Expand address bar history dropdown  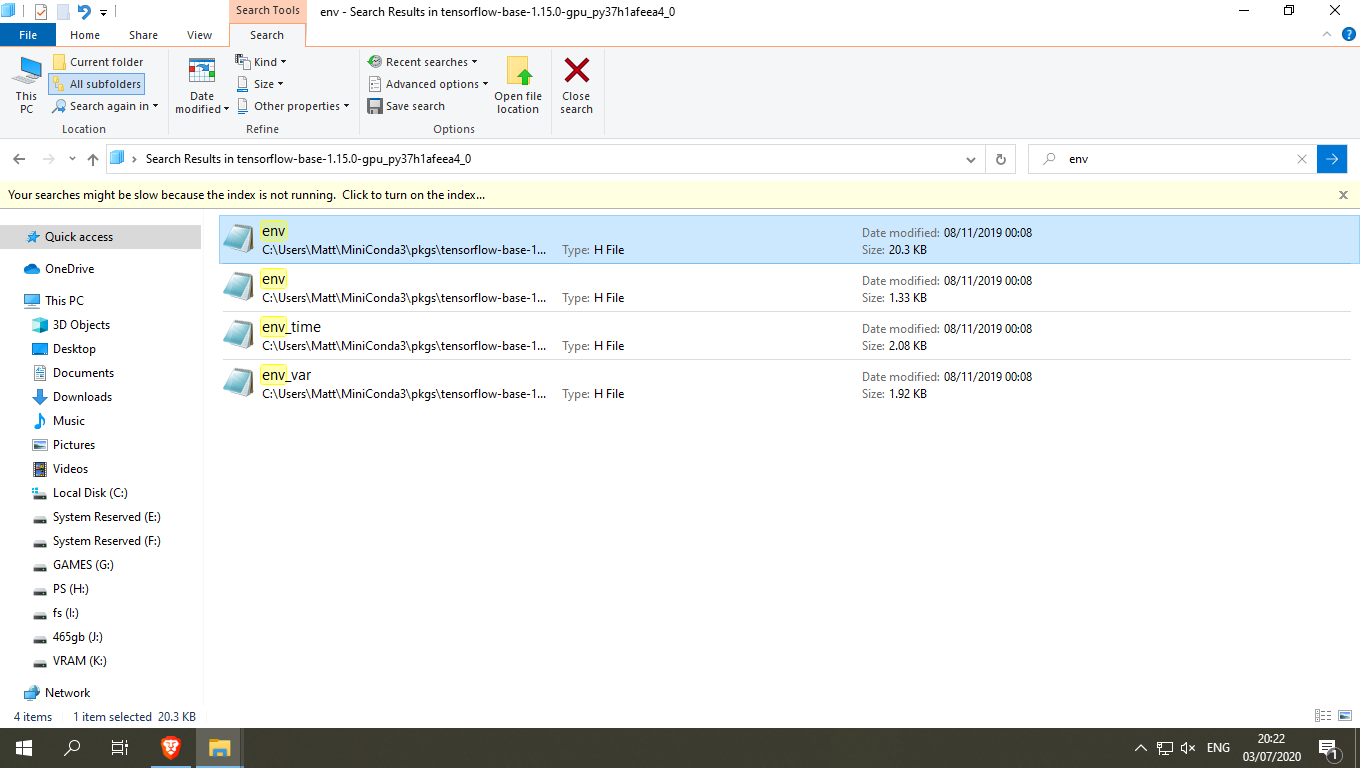[971, 159]
